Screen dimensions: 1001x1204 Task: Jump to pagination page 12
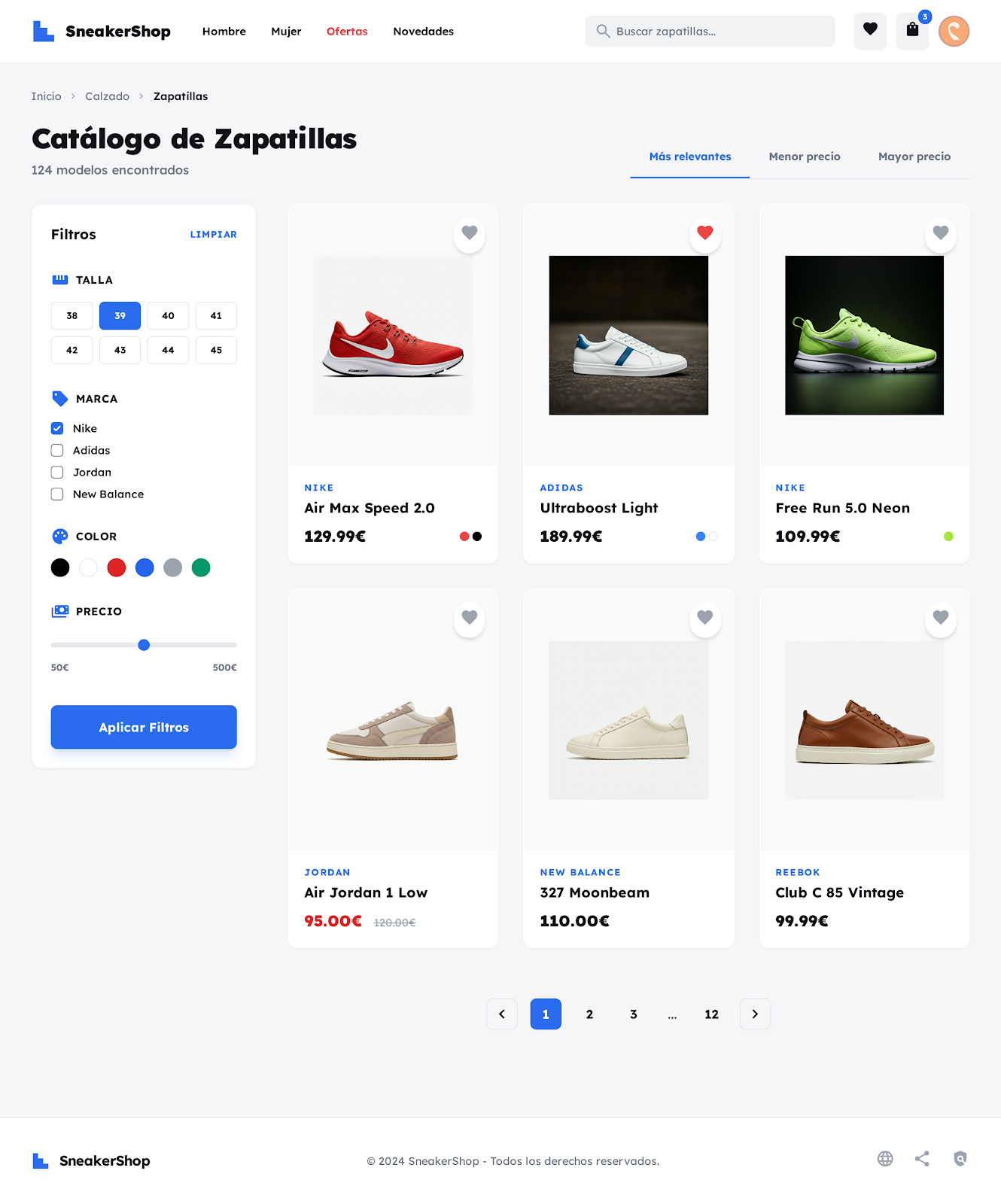[712, 1014]
